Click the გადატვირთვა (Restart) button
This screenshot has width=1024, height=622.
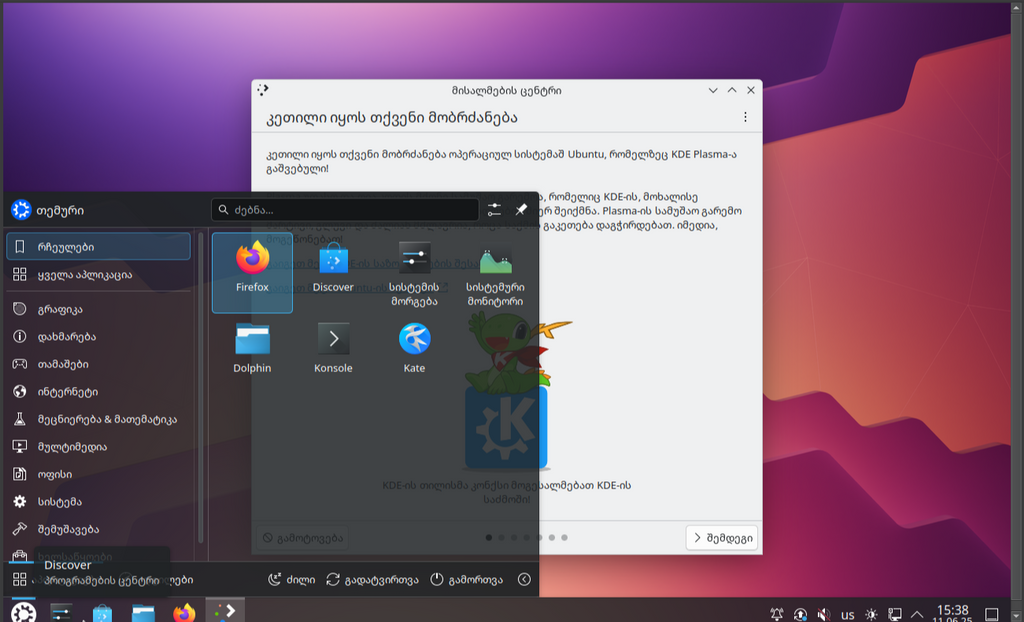coord(372,580)
